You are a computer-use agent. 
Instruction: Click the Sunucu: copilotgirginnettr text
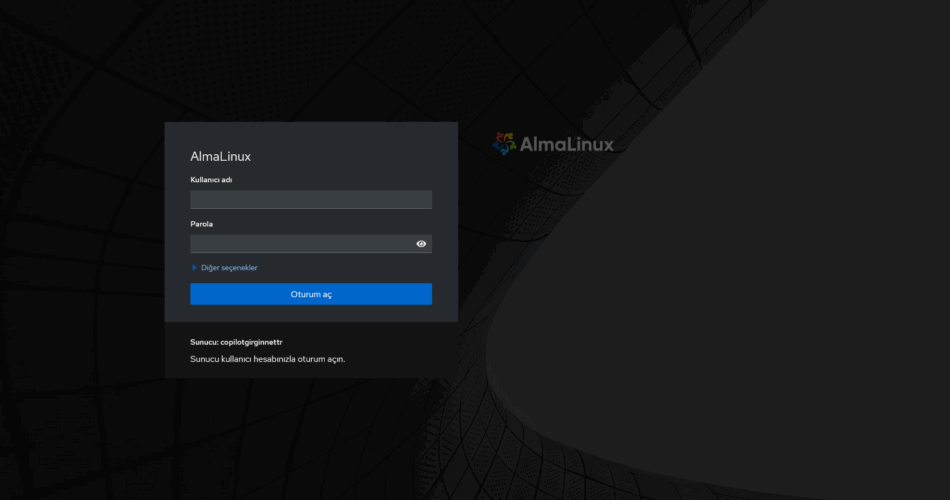click(x=236, y=342)
